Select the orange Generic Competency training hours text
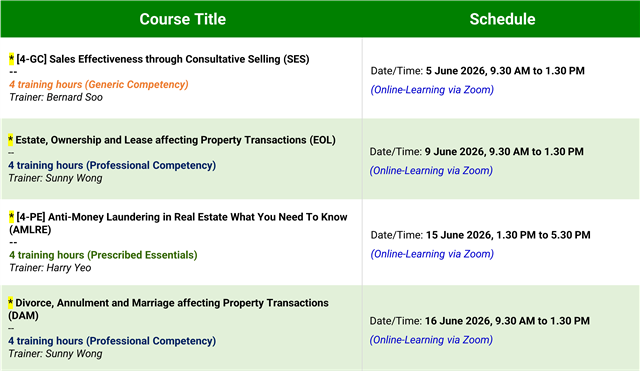 coord(99,84)
